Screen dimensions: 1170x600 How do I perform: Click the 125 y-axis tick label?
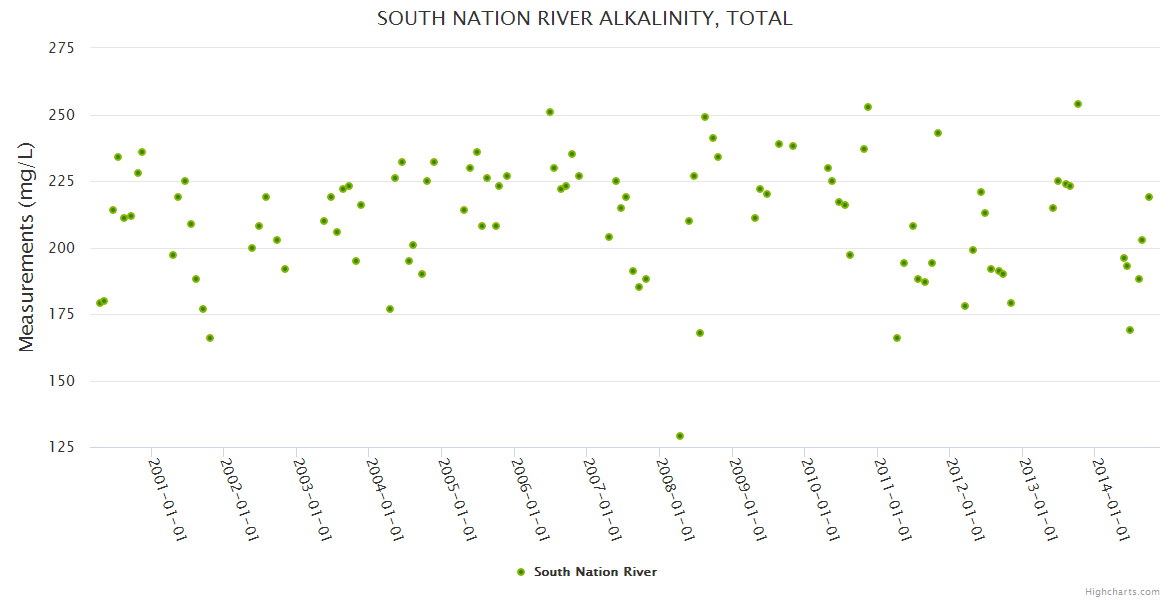tap(63, 447)
